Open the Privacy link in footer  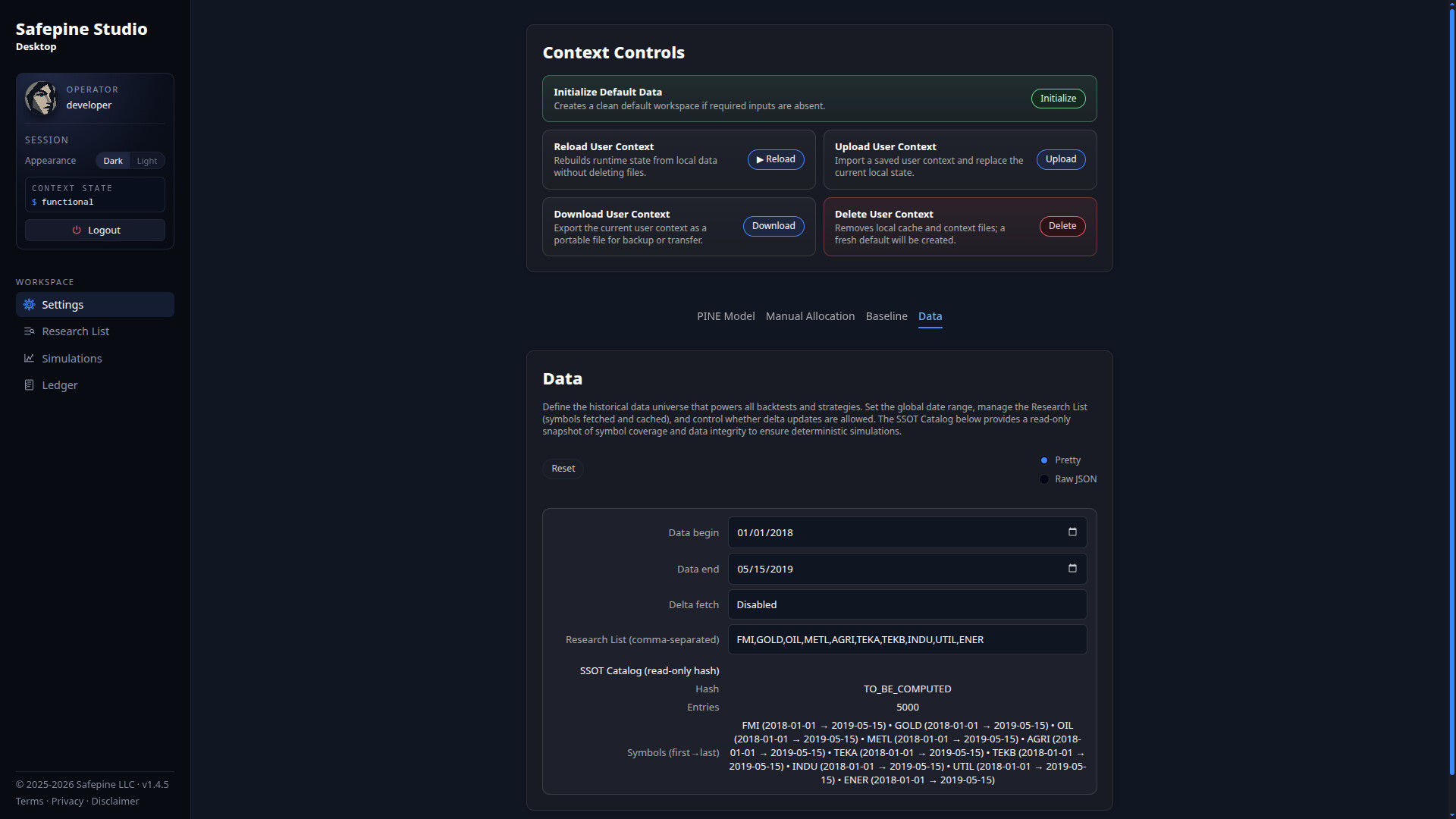[x=67, y=801]
